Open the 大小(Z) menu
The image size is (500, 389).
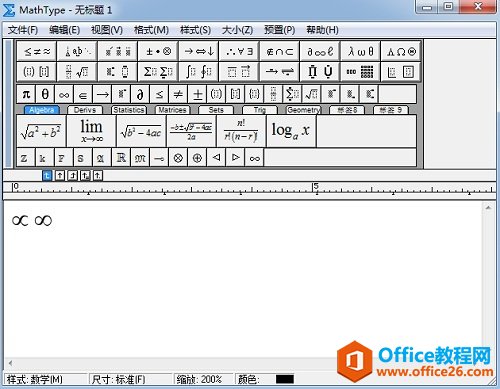point(237,30)
